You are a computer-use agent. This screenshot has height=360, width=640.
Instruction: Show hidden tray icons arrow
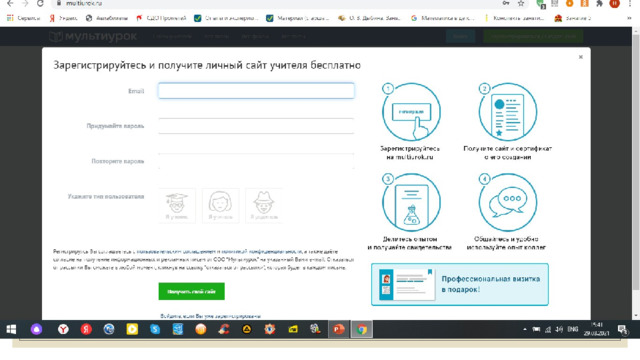(x=524, y=329)
